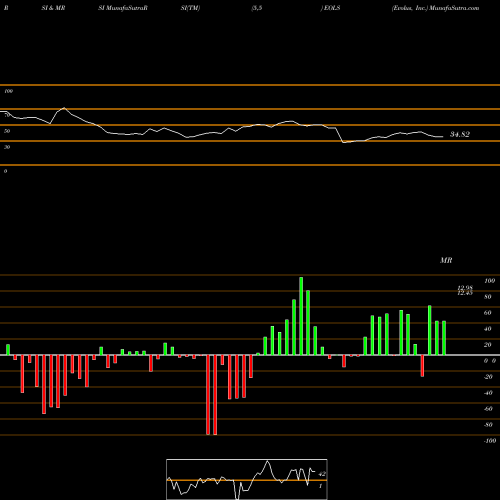Click the MunafaSutra.com header text
The height and width of the screenshot is (500, 500).
[x=454, y=8]
